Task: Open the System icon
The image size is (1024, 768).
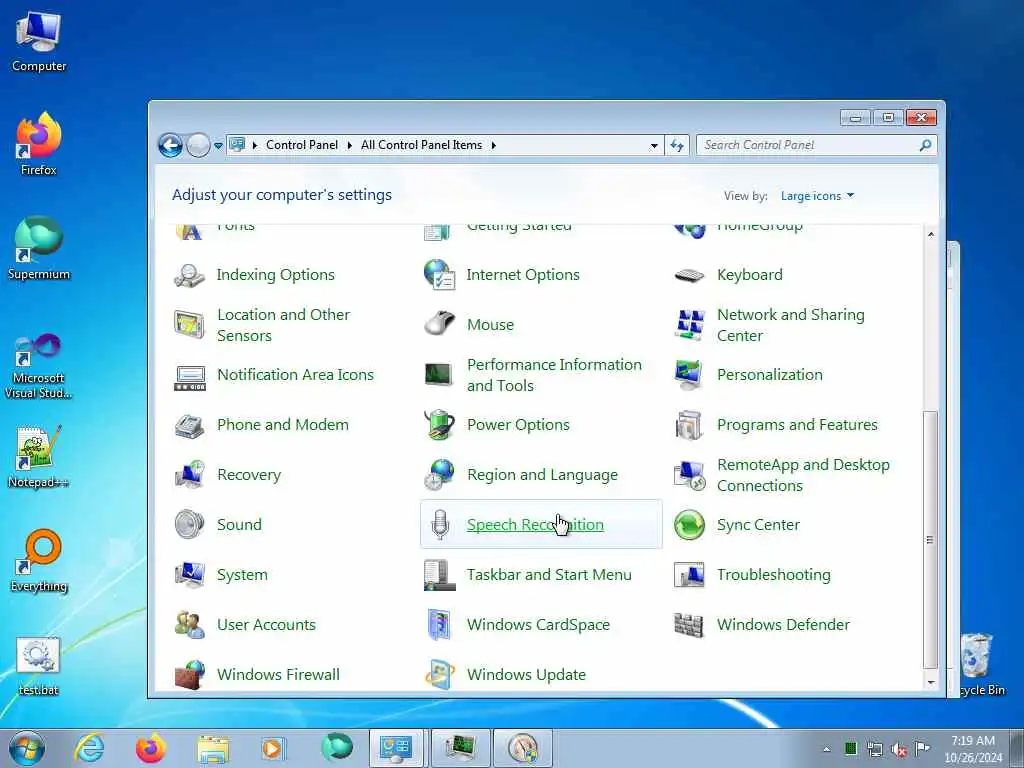Action: click(189, 575)
